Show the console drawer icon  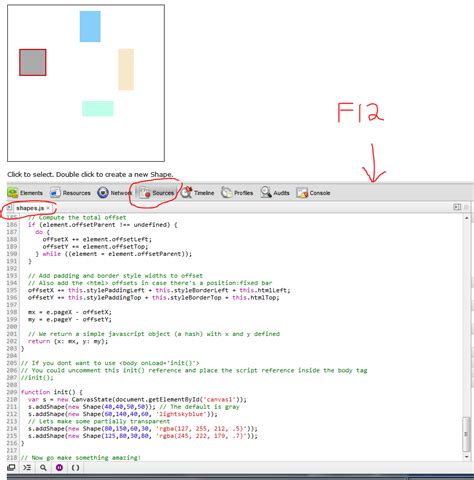click(27, 468)
